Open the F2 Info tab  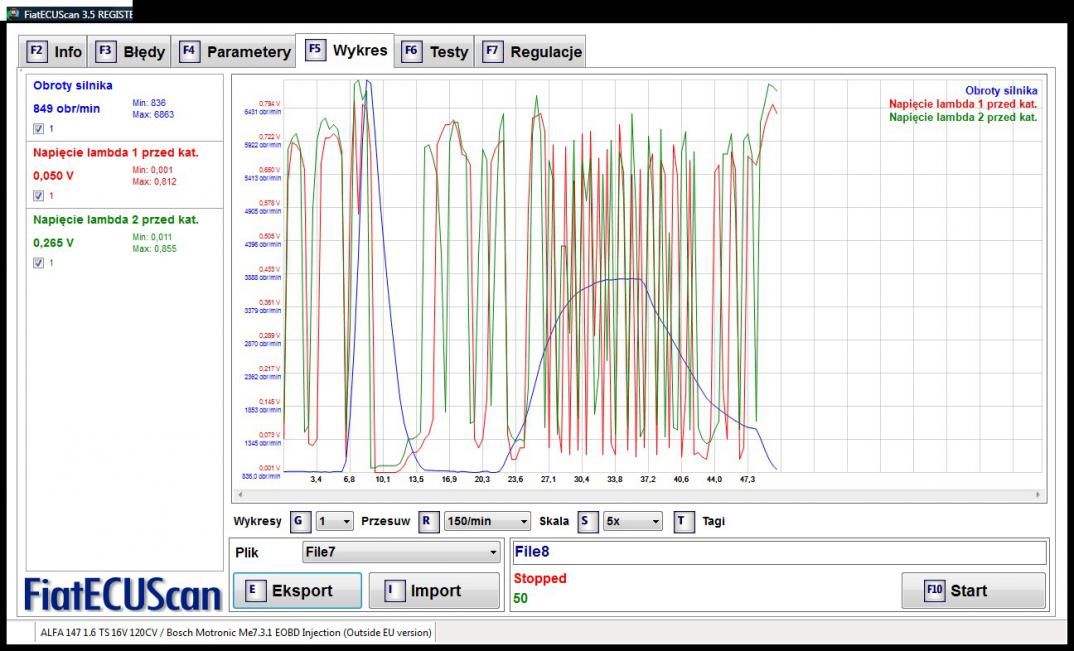point(53,51)
